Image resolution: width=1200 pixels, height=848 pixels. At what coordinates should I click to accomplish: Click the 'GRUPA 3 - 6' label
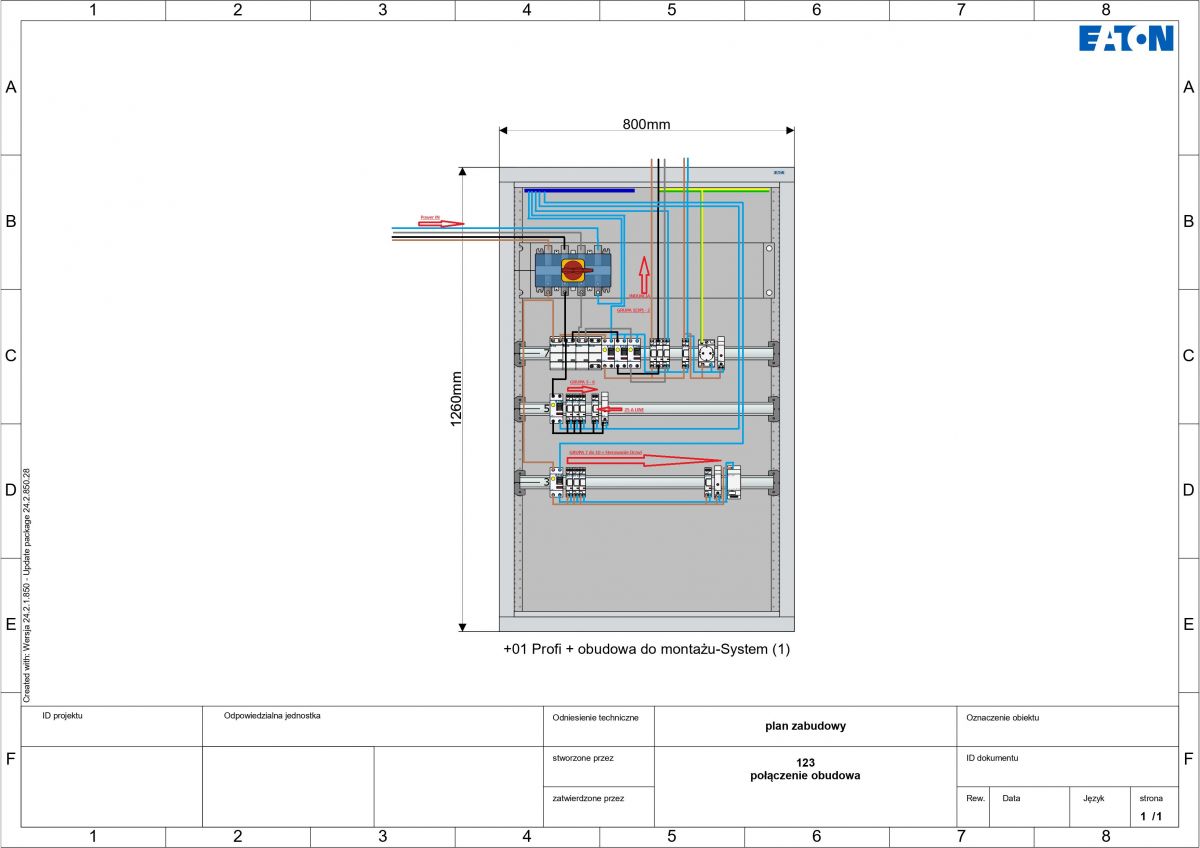coord(582,382)
